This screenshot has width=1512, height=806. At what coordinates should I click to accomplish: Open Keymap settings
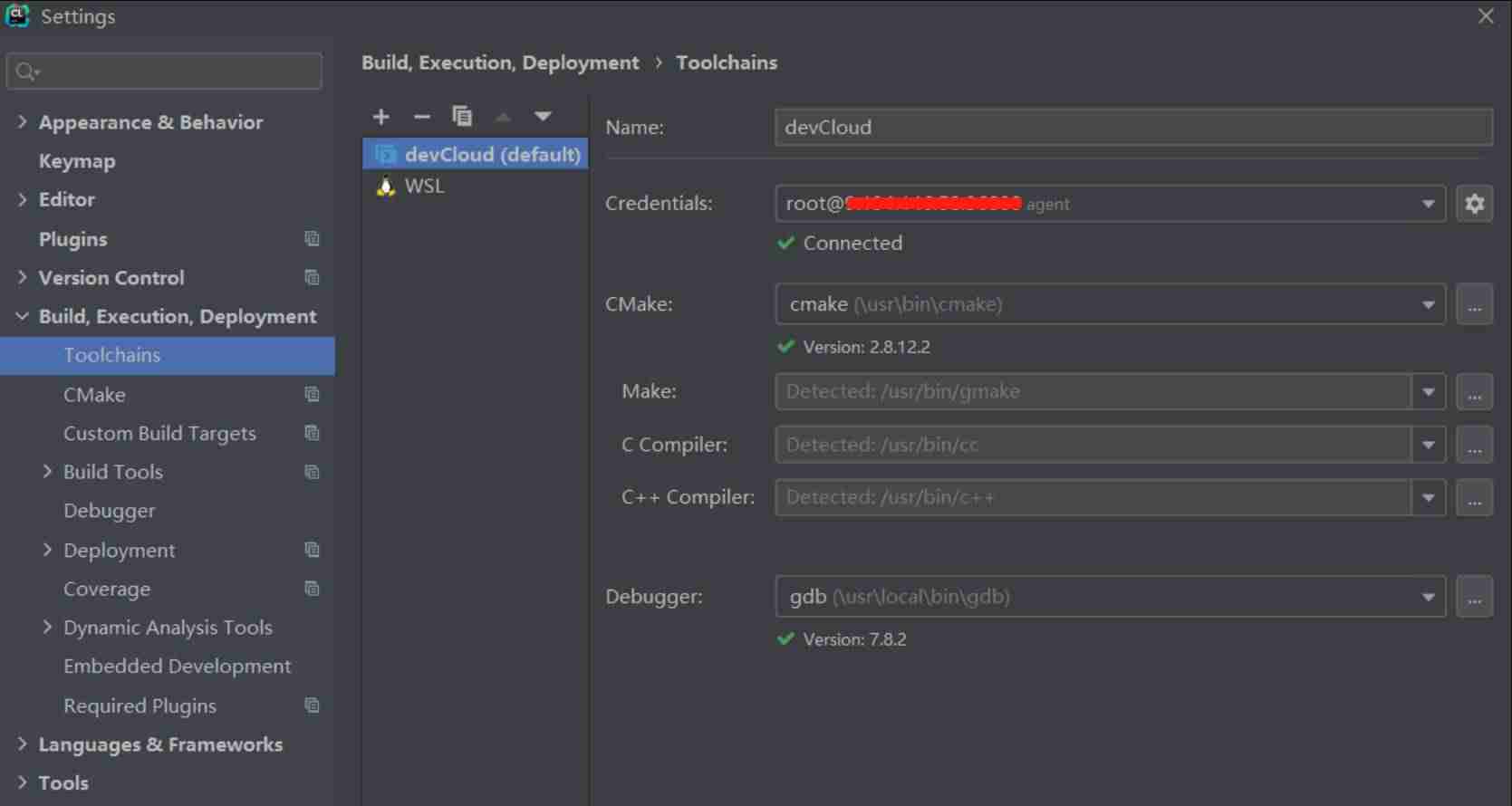point(77,161)
